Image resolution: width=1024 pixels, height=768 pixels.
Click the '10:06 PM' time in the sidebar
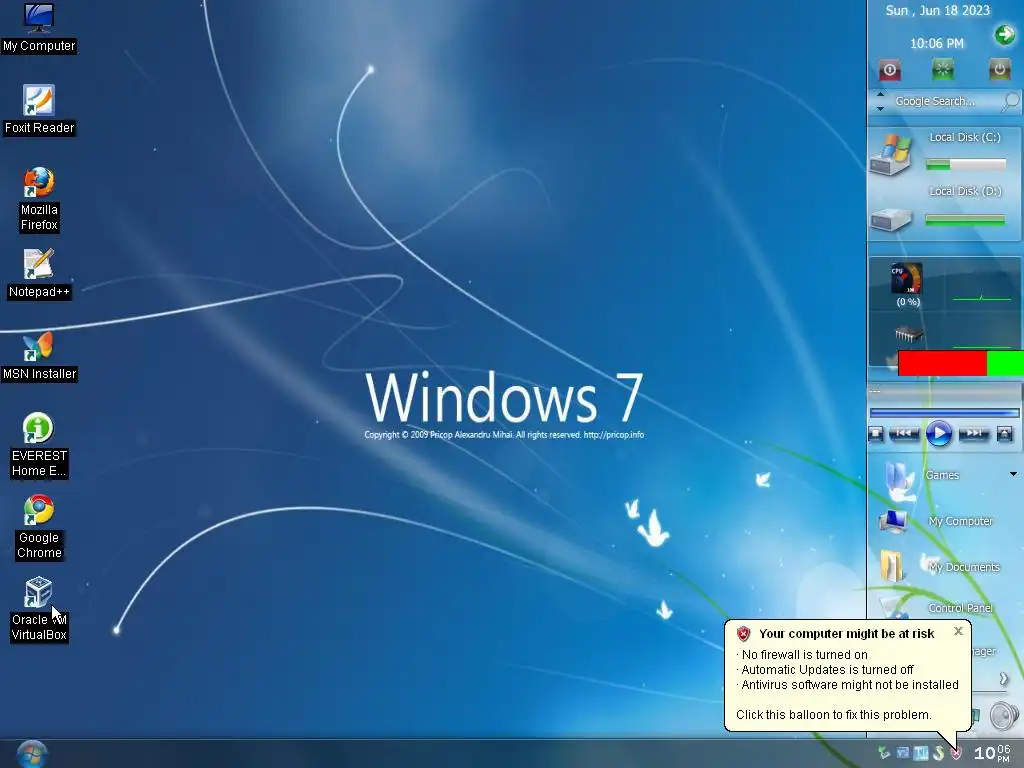coord(936,43)
